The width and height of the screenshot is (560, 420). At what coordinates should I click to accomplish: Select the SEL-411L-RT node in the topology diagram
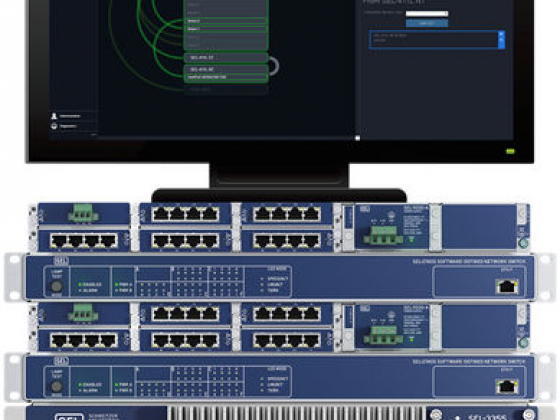pyautogui.click(x=226, y=58)
